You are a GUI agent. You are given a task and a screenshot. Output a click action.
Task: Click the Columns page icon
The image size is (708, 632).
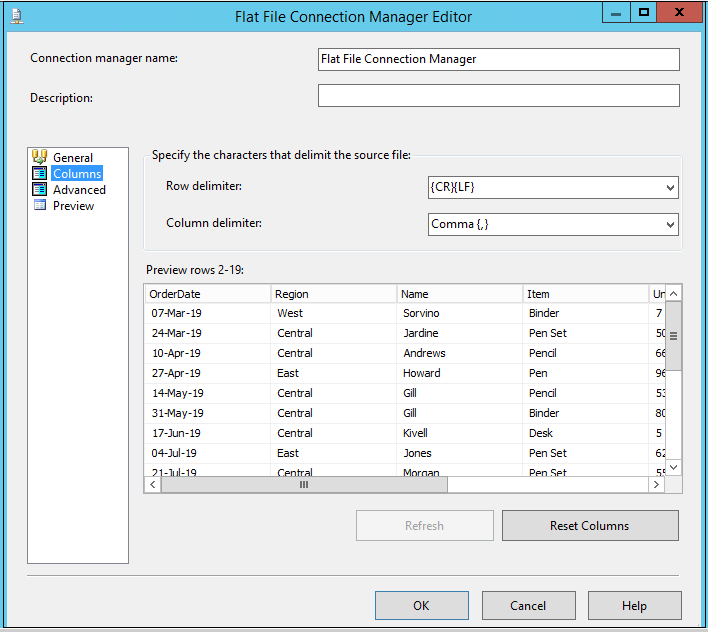[40, 174]
